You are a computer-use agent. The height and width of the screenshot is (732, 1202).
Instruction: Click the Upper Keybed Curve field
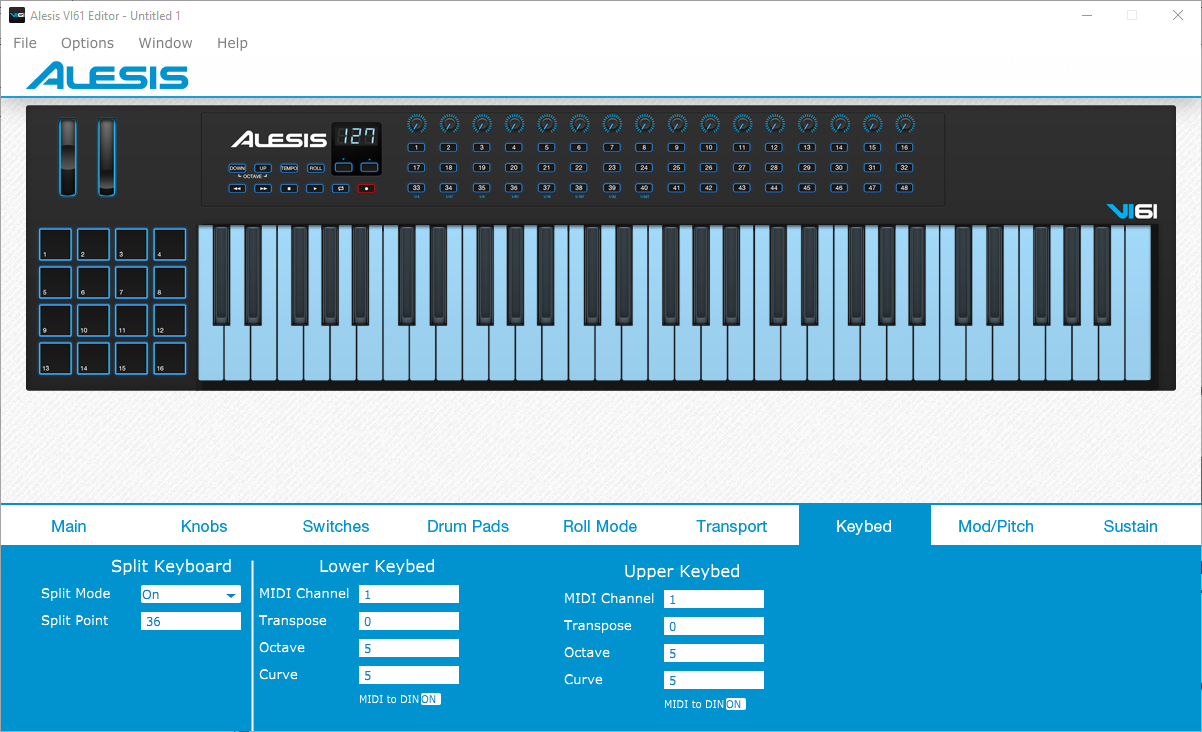tap(714, 680)
